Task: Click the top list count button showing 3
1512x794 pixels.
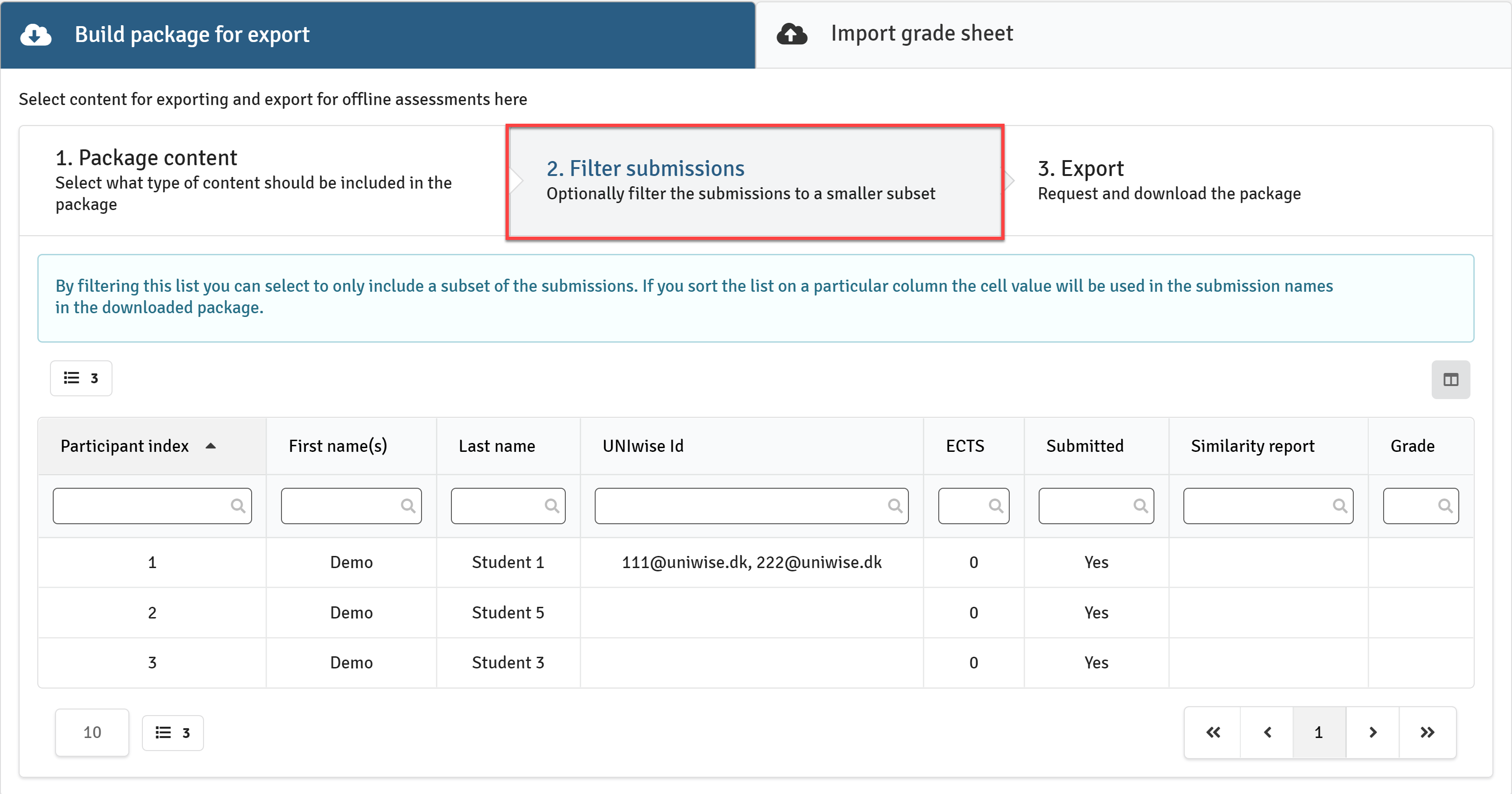Action: pos(81,378)
